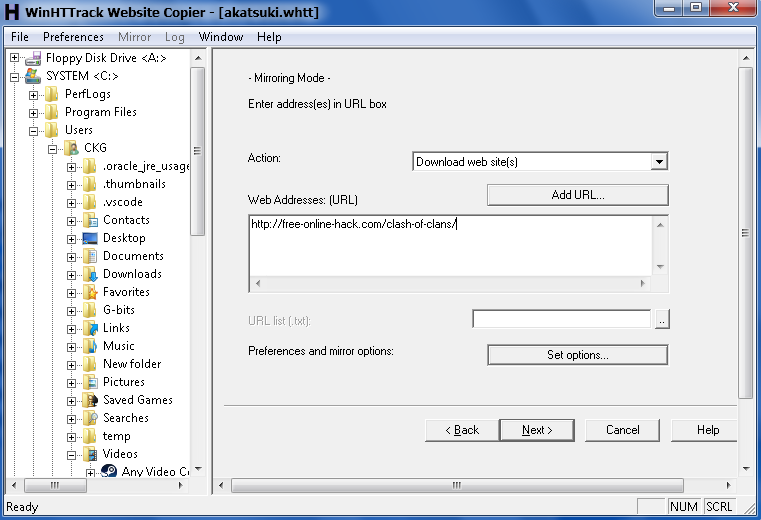This screenshot has width=761, height=520.
Task: Collapse the Users tree node
Action: pos(33,131)
